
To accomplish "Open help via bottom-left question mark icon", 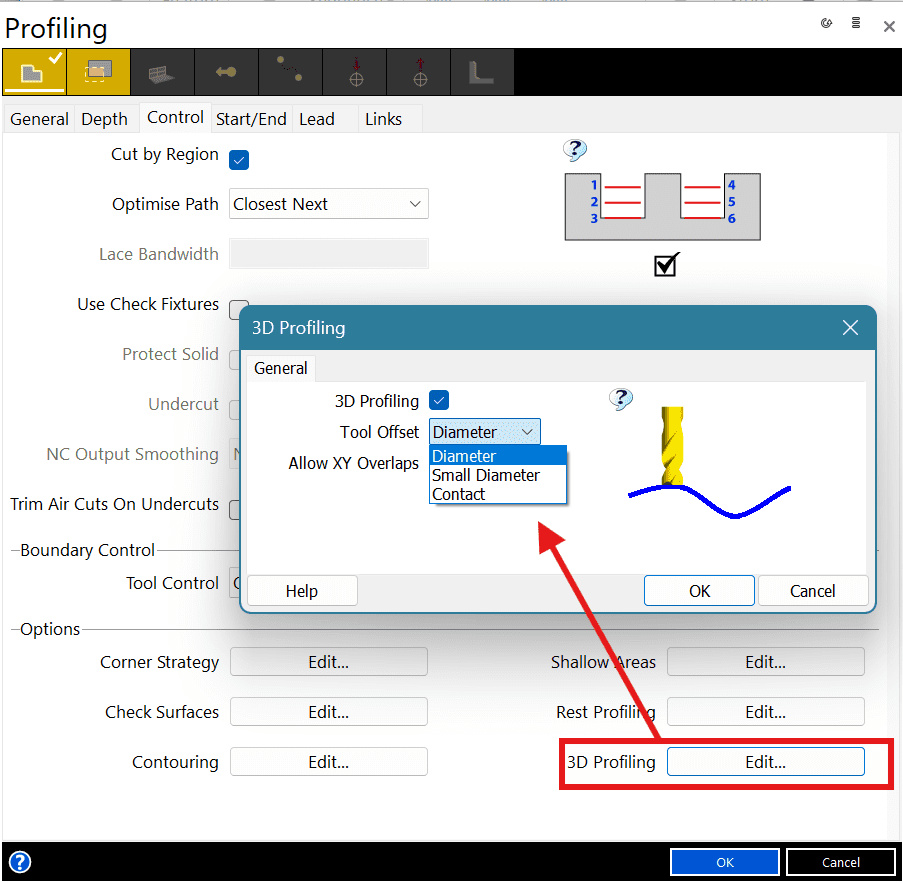I will coord(19,862).
